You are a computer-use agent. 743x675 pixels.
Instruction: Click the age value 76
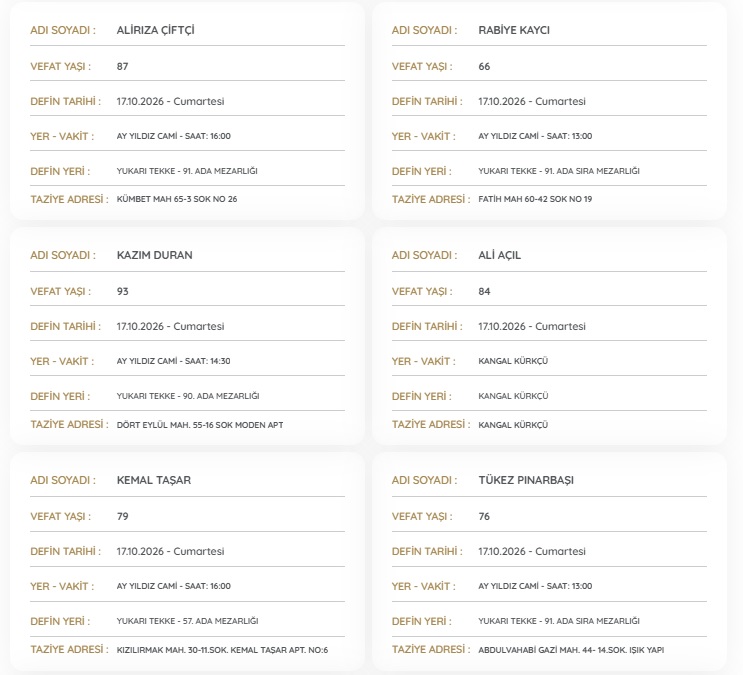[x=484, y=516]
